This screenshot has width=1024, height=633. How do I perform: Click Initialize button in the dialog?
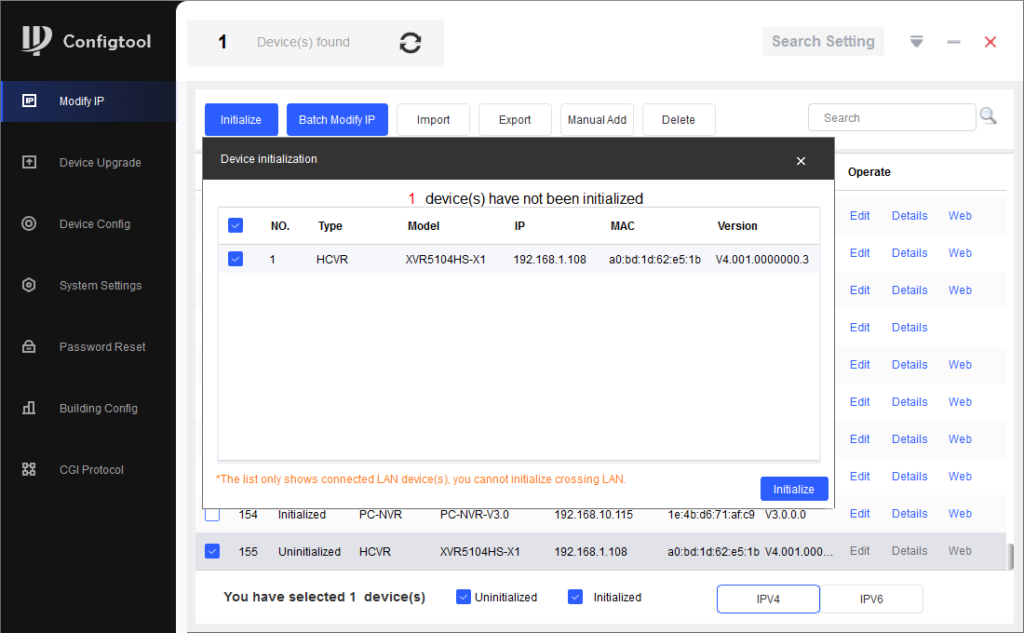(x=794, y=489)
